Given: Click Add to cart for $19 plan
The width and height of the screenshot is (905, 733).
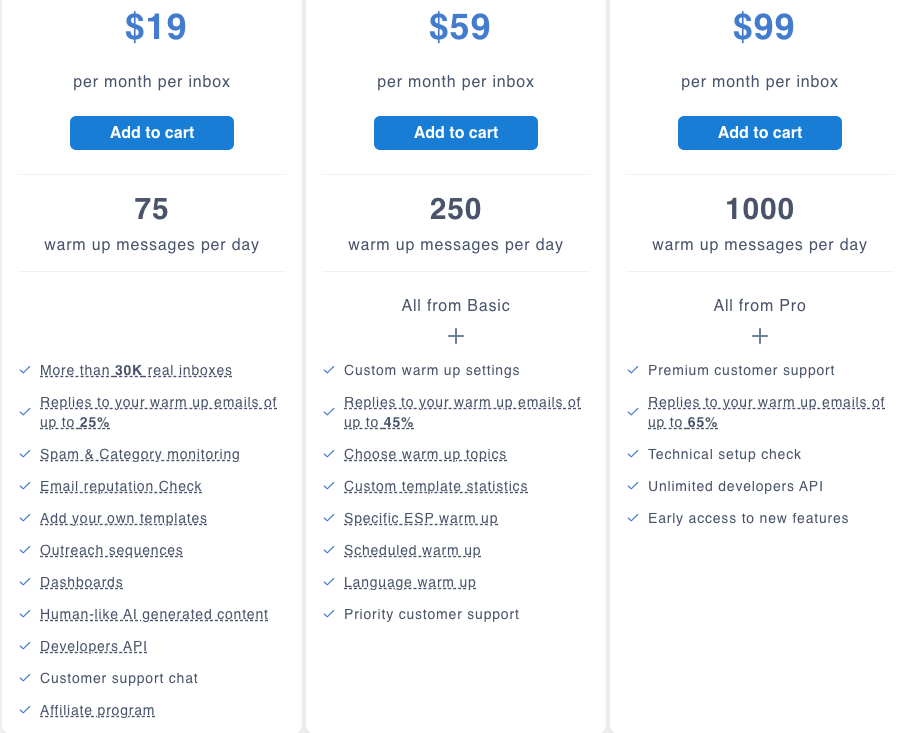Looking at the screenshot, I should pyautogui.click(x=152, y=133).
